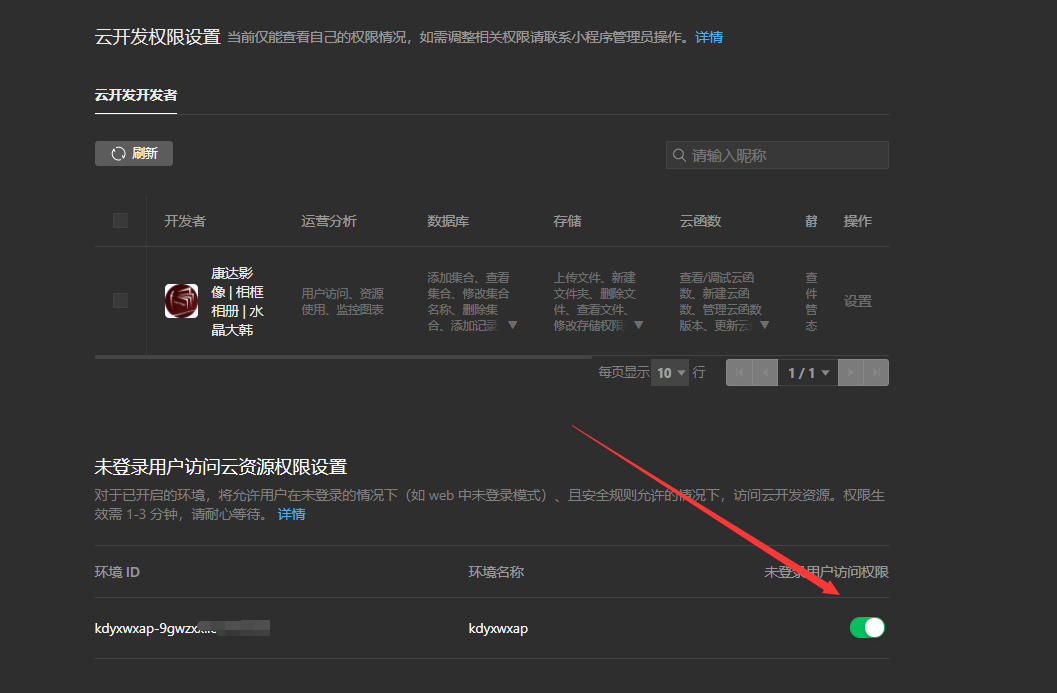Click the magnifier icon in search box
The width and height of the screenshot is (1057, 693).
(680, 155)
